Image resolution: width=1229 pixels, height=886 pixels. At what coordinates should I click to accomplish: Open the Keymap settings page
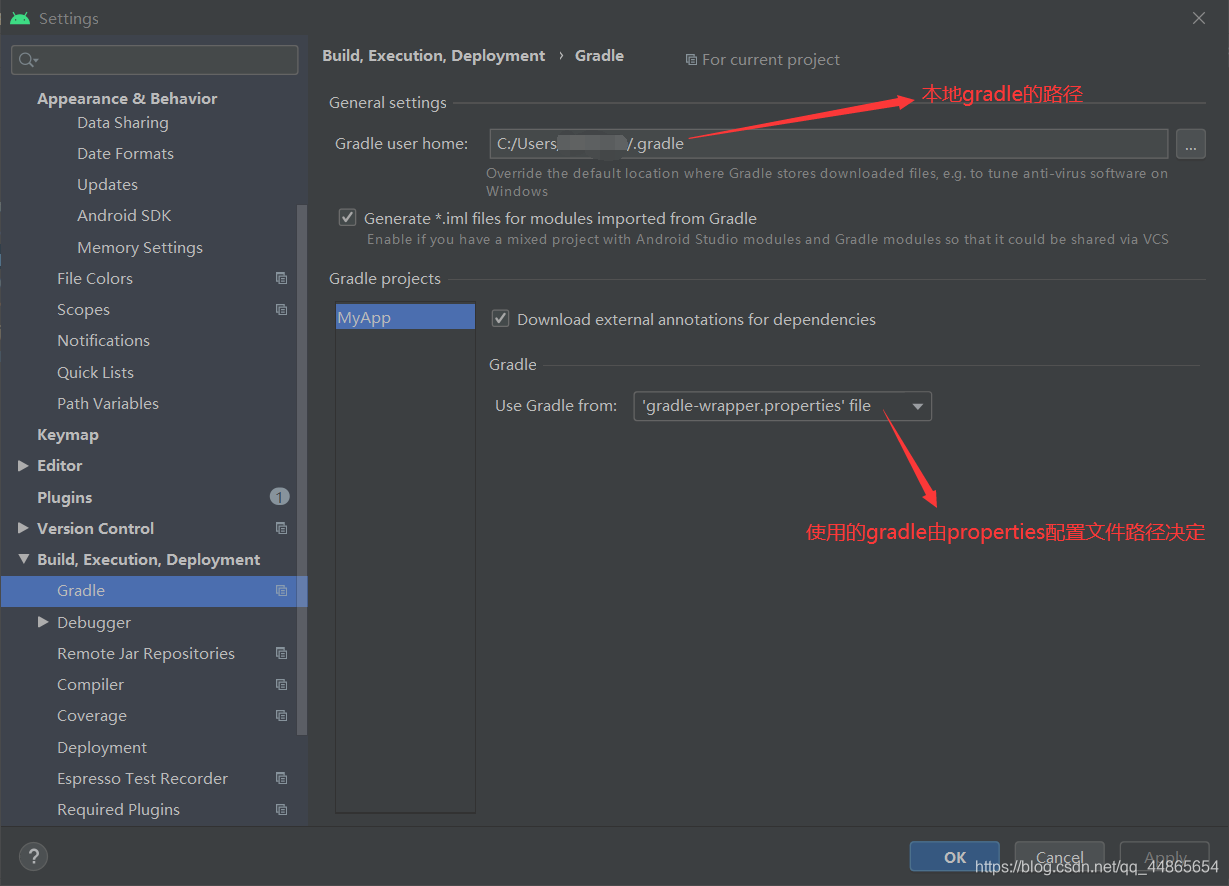[68, 434]
